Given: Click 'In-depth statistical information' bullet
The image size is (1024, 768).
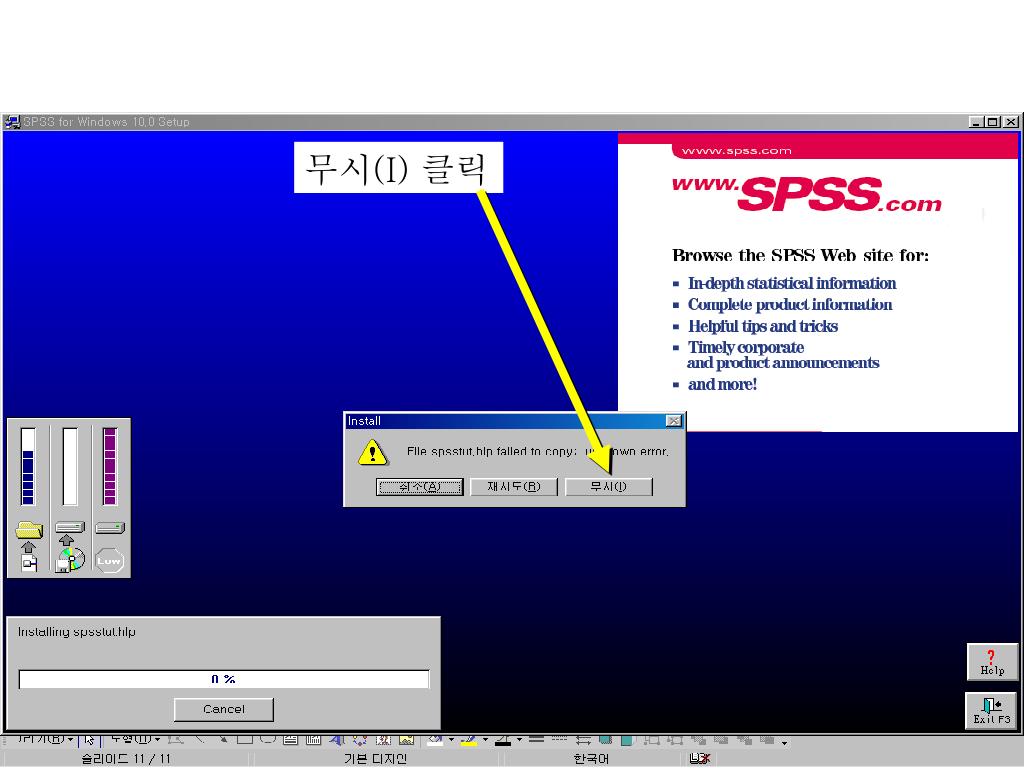Looking at the screenshot, I should coord(792,283).
